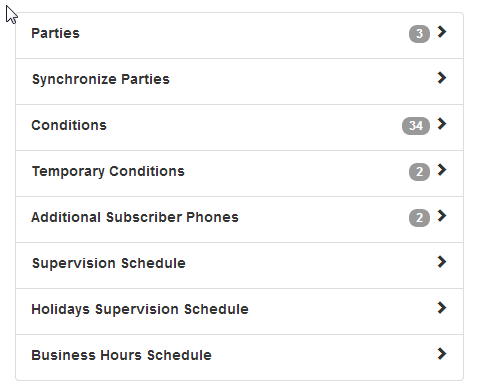Viewport: 484px width, 389px height.
Task: Click the chevron arrow next to Parties
Action: coord(442,32)
